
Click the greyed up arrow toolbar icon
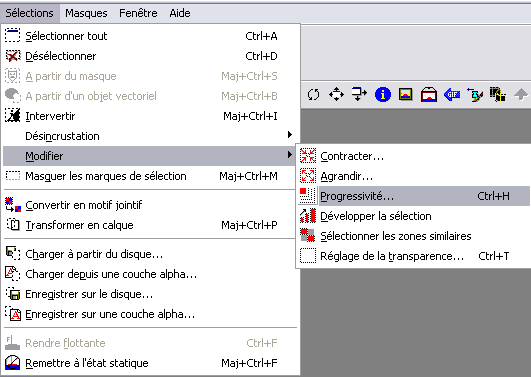point(521,95)
